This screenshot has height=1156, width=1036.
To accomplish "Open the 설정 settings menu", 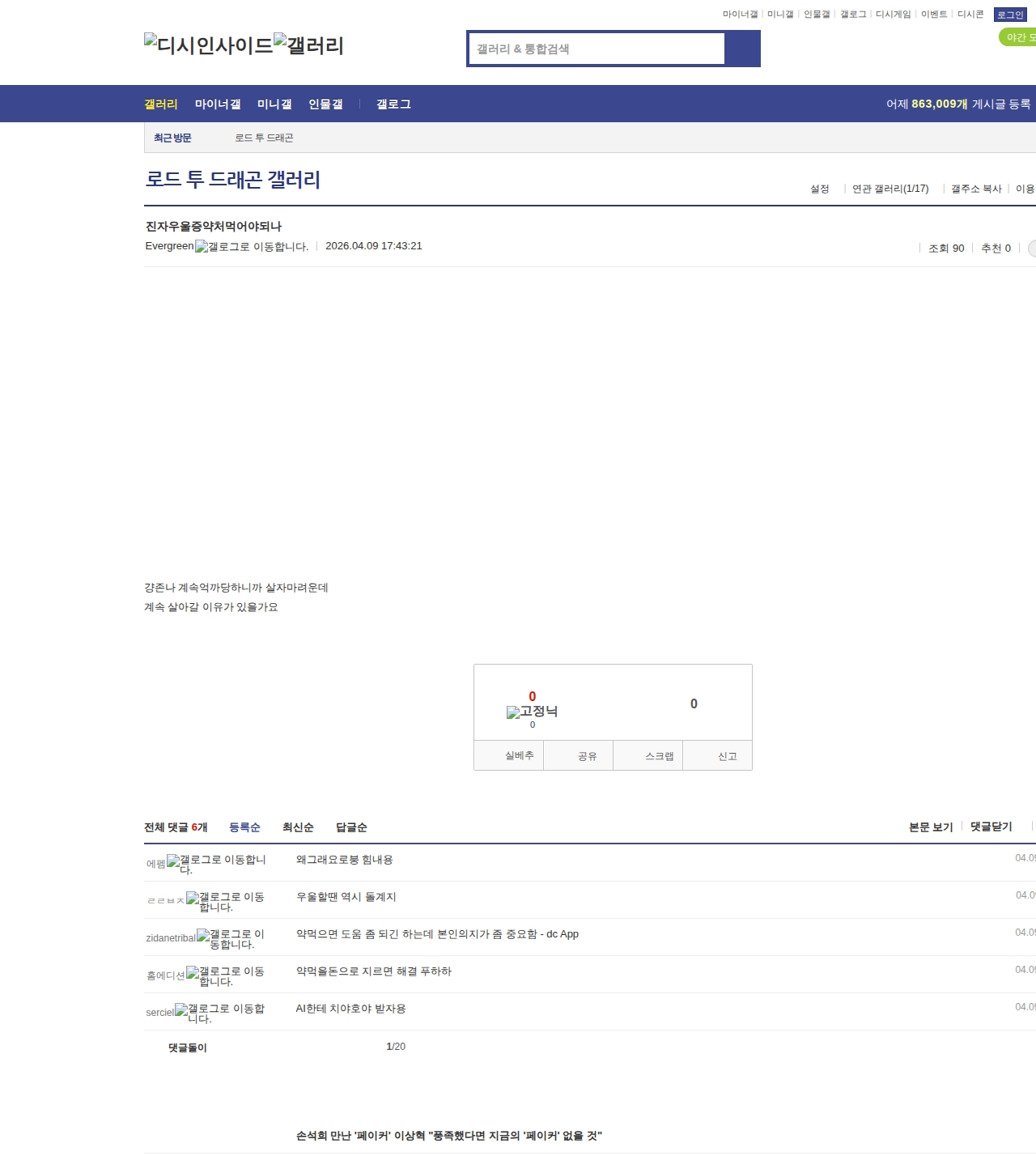I will click(x=820, y=189).
